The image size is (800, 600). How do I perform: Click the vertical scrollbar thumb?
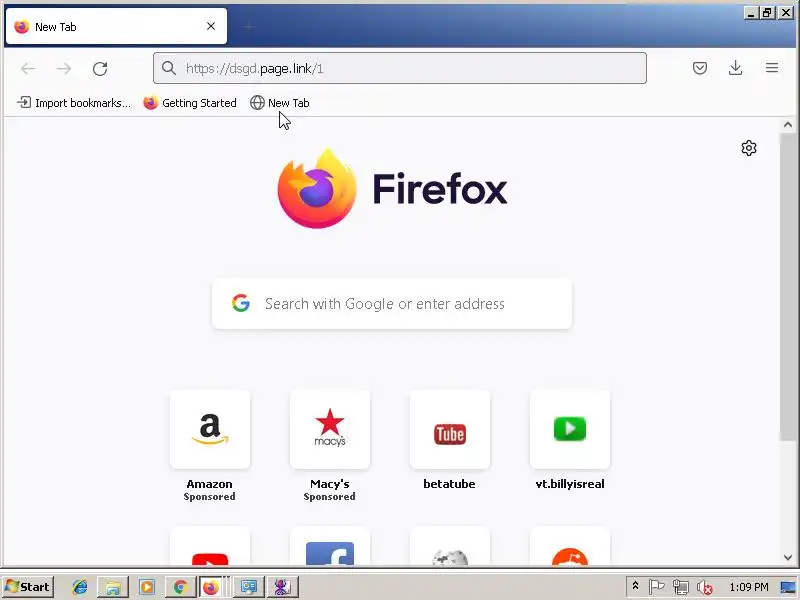787,286
